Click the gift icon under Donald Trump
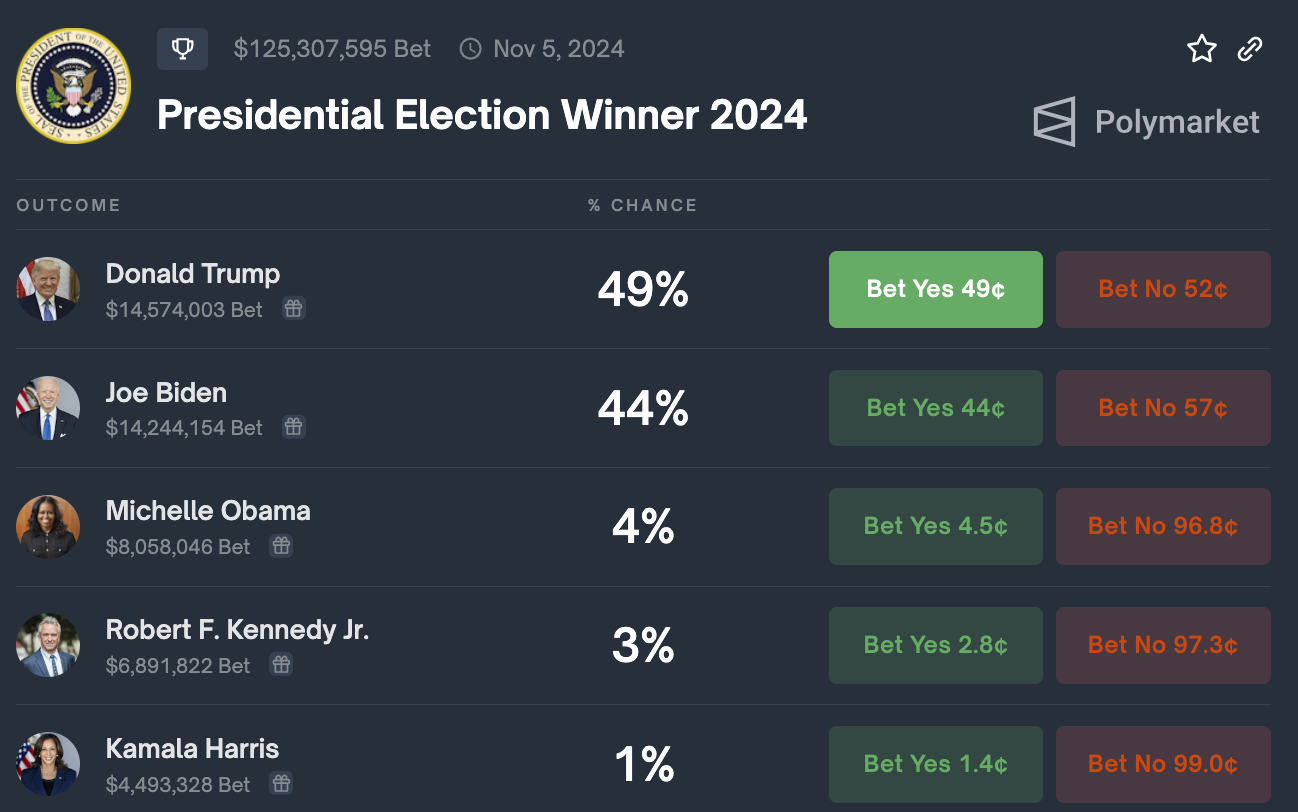Image resolution: width=1298 pixels, height=812 pixels. [293, 309]
